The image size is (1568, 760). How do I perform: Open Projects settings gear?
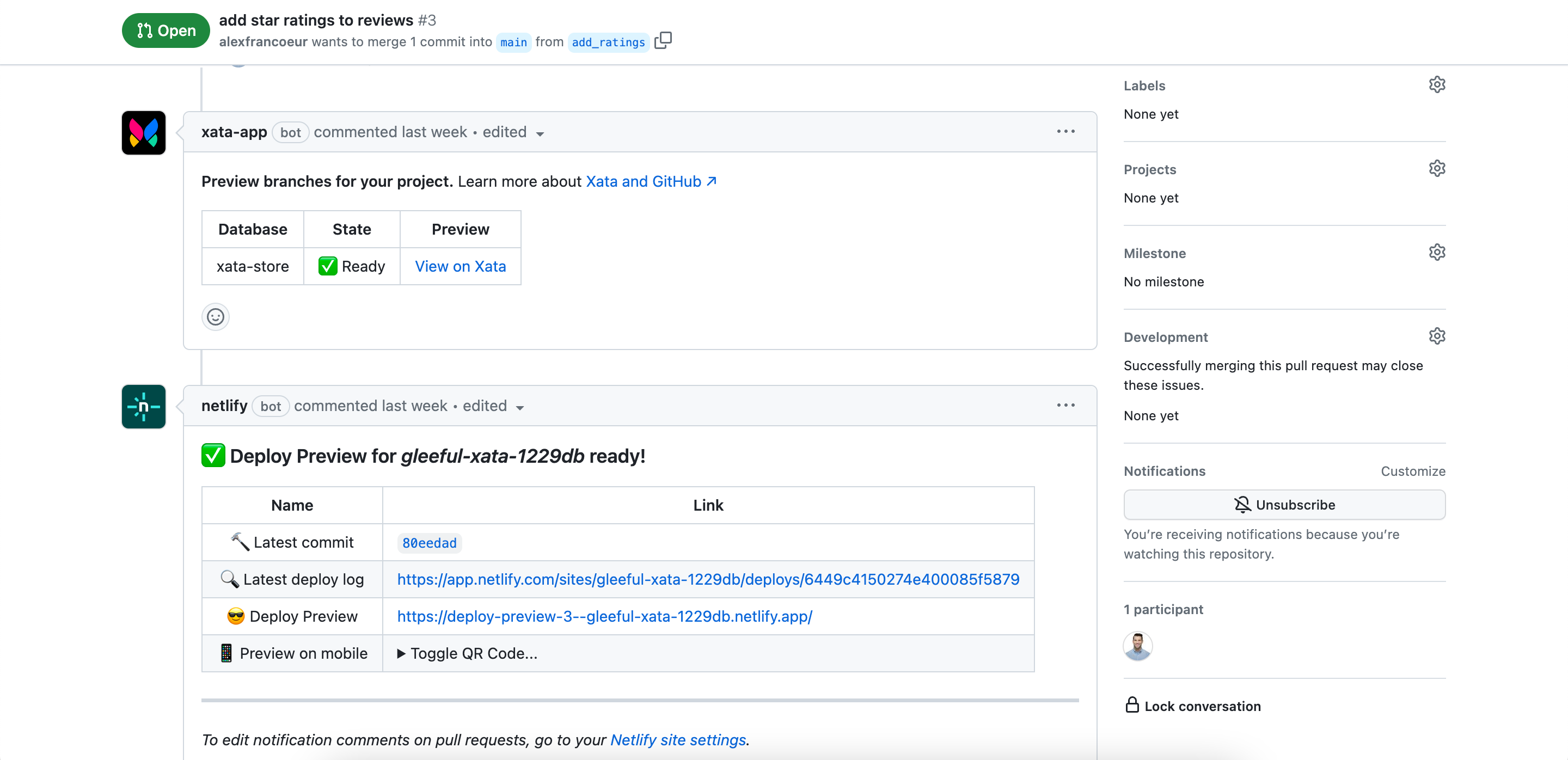coord(1437,169)
